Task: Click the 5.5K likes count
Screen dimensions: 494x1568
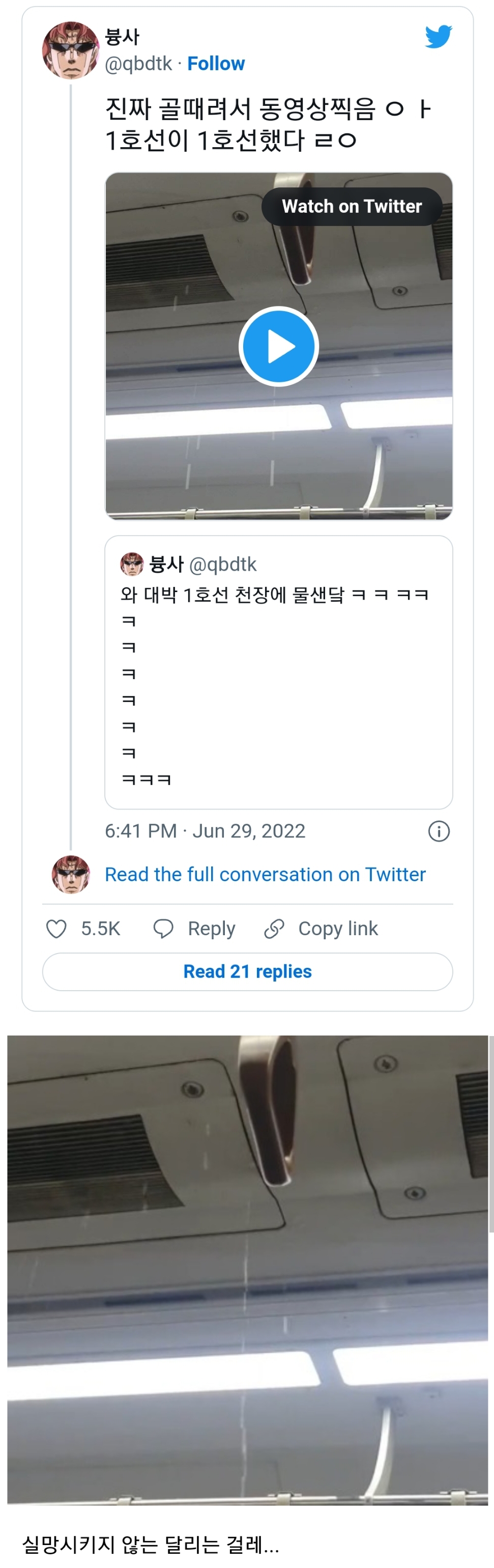Action: pyautogui.click(x=100, y=929)
